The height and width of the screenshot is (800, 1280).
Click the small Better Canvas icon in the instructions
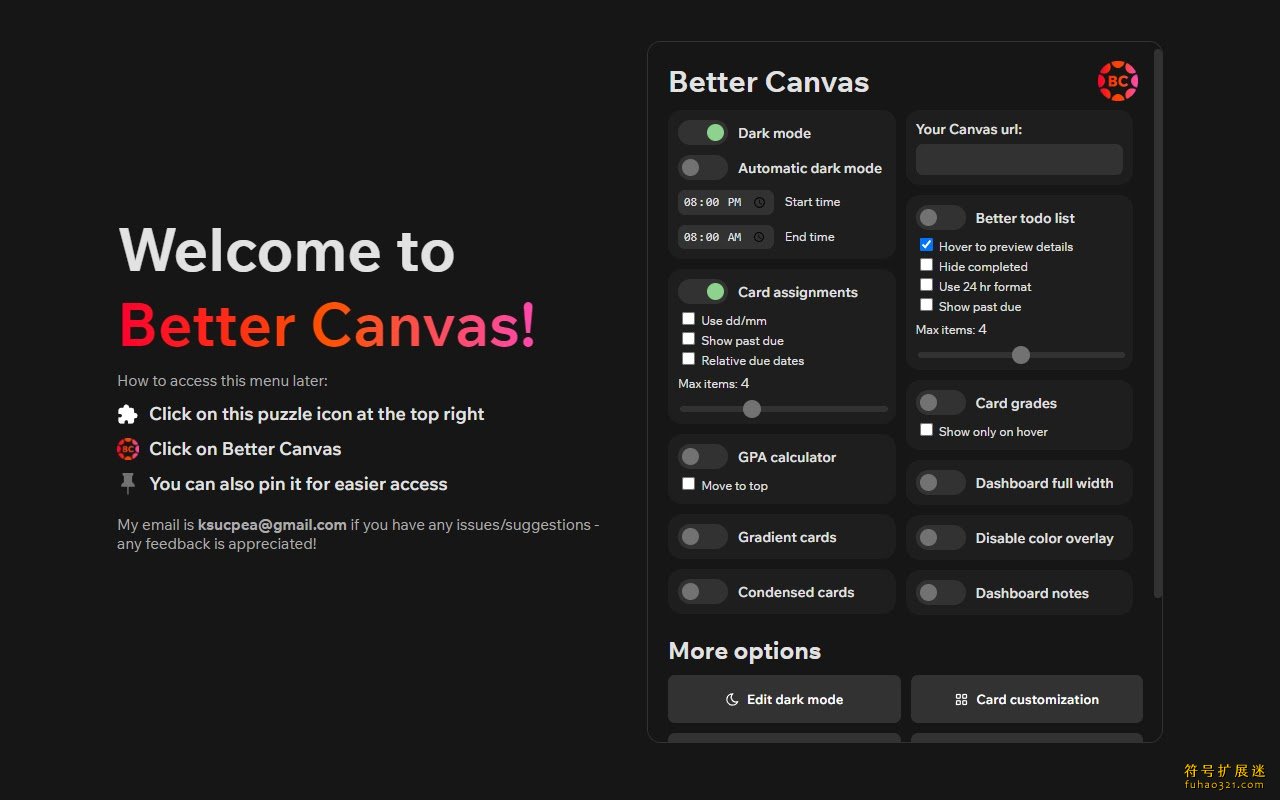point(127,449)
